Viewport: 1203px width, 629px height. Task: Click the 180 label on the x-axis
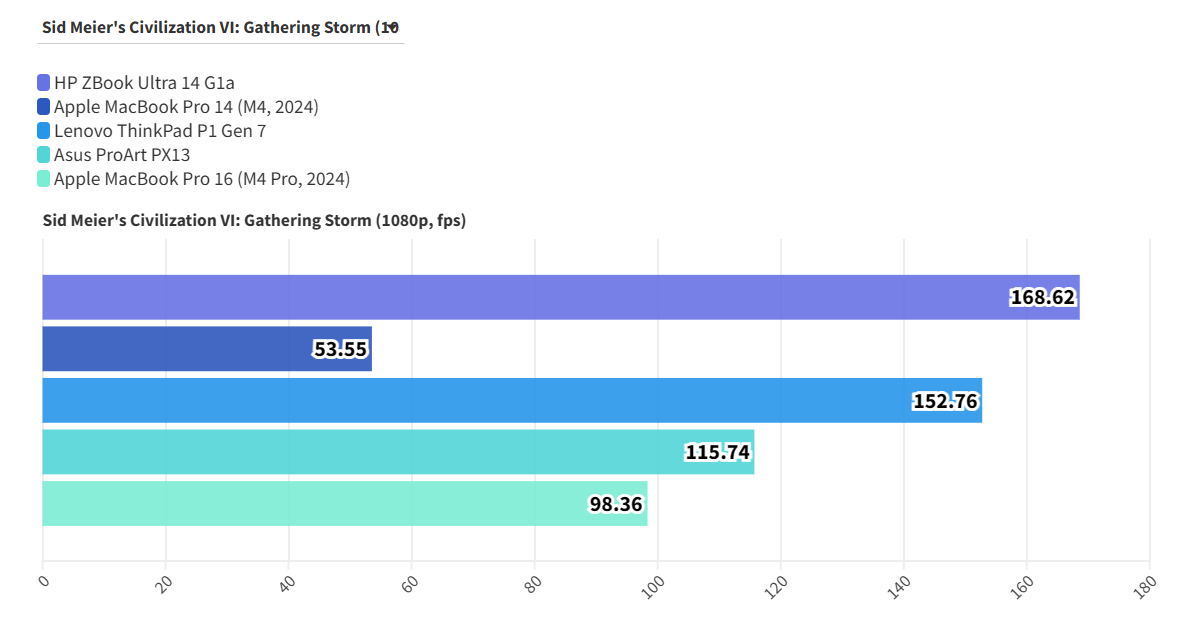coord(1147,584)
